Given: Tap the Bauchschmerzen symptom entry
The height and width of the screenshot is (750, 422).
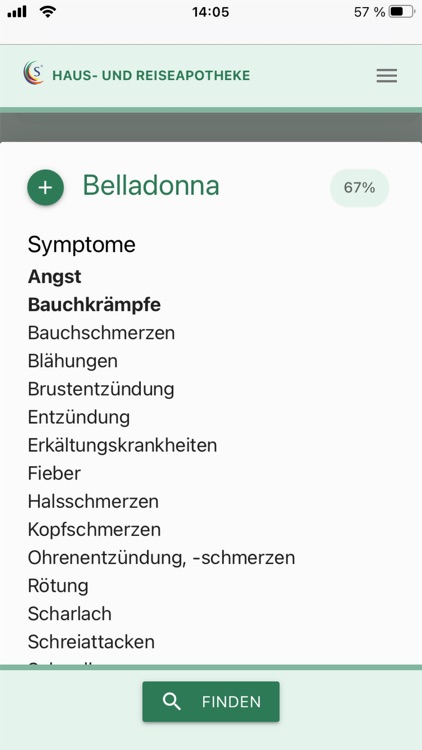Looking at the screenshot, I should point(101,333).
